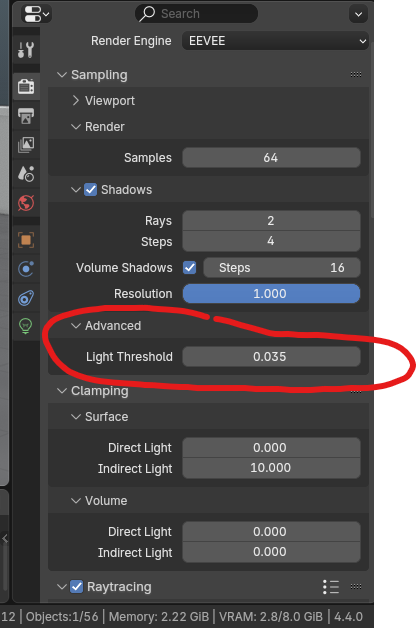Click the Light Threshold field 0.035
The width and height of the screenshot is (419, 628).
point(271,356)
